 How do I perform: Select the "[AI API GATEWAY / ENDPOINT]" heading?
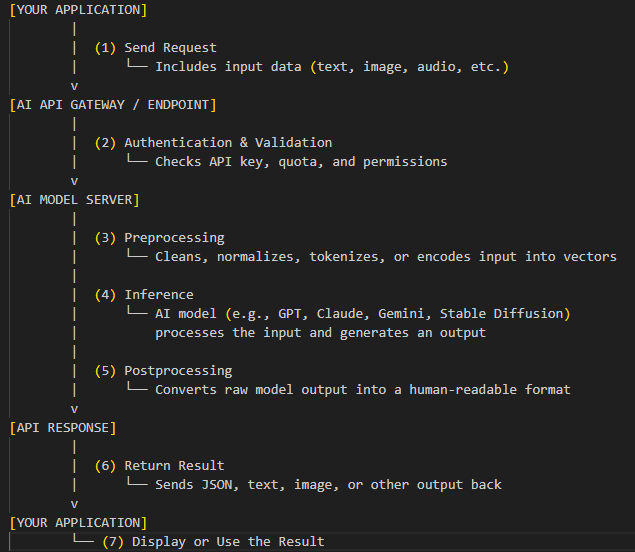(112, 105)
